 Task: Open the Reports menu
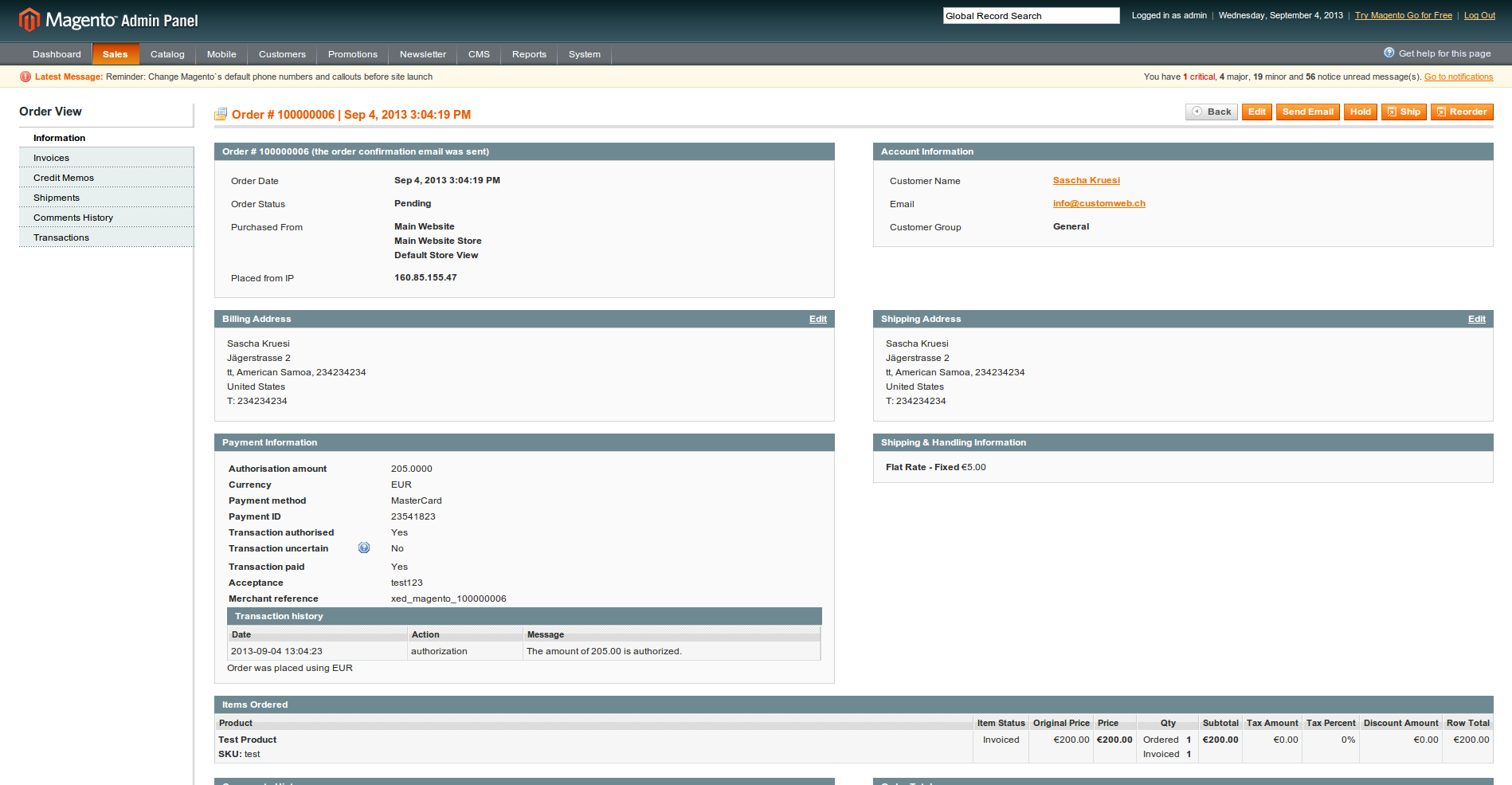point(529,54)
